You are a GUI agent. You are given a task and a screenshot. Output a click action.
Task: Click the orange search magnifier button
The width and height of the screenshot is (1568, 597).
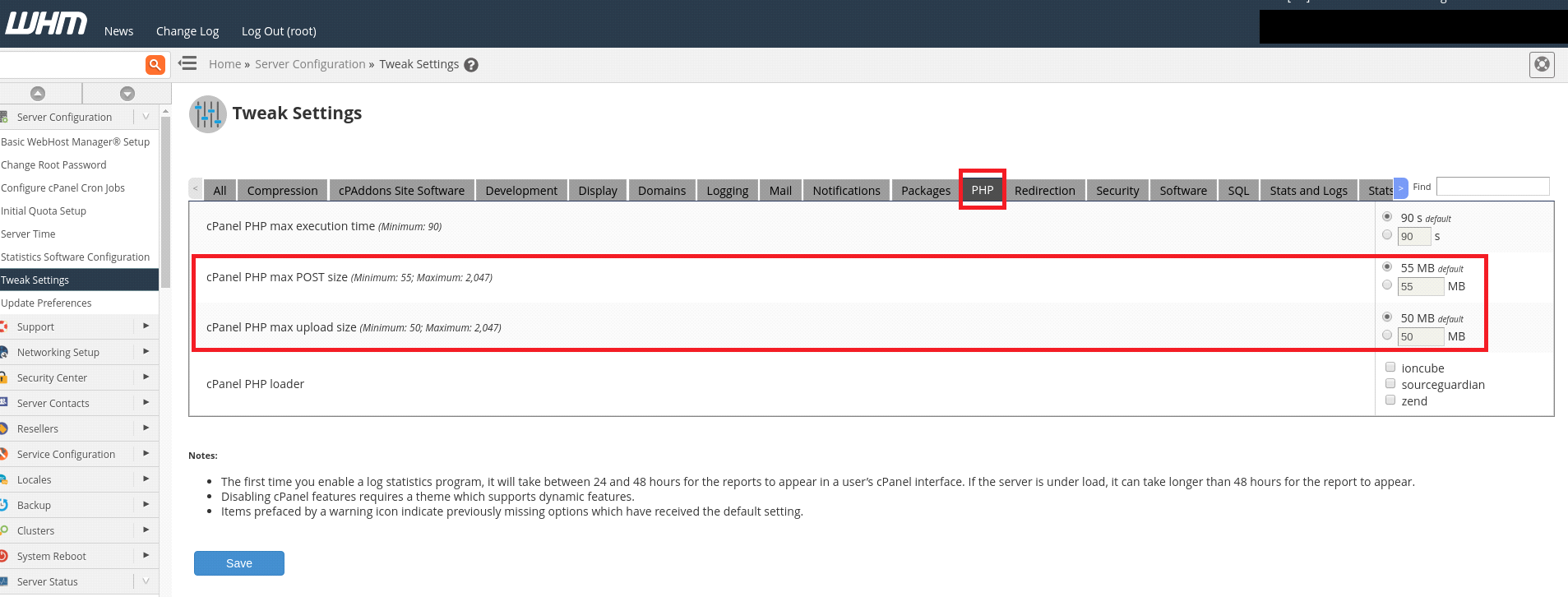(155, 65)
